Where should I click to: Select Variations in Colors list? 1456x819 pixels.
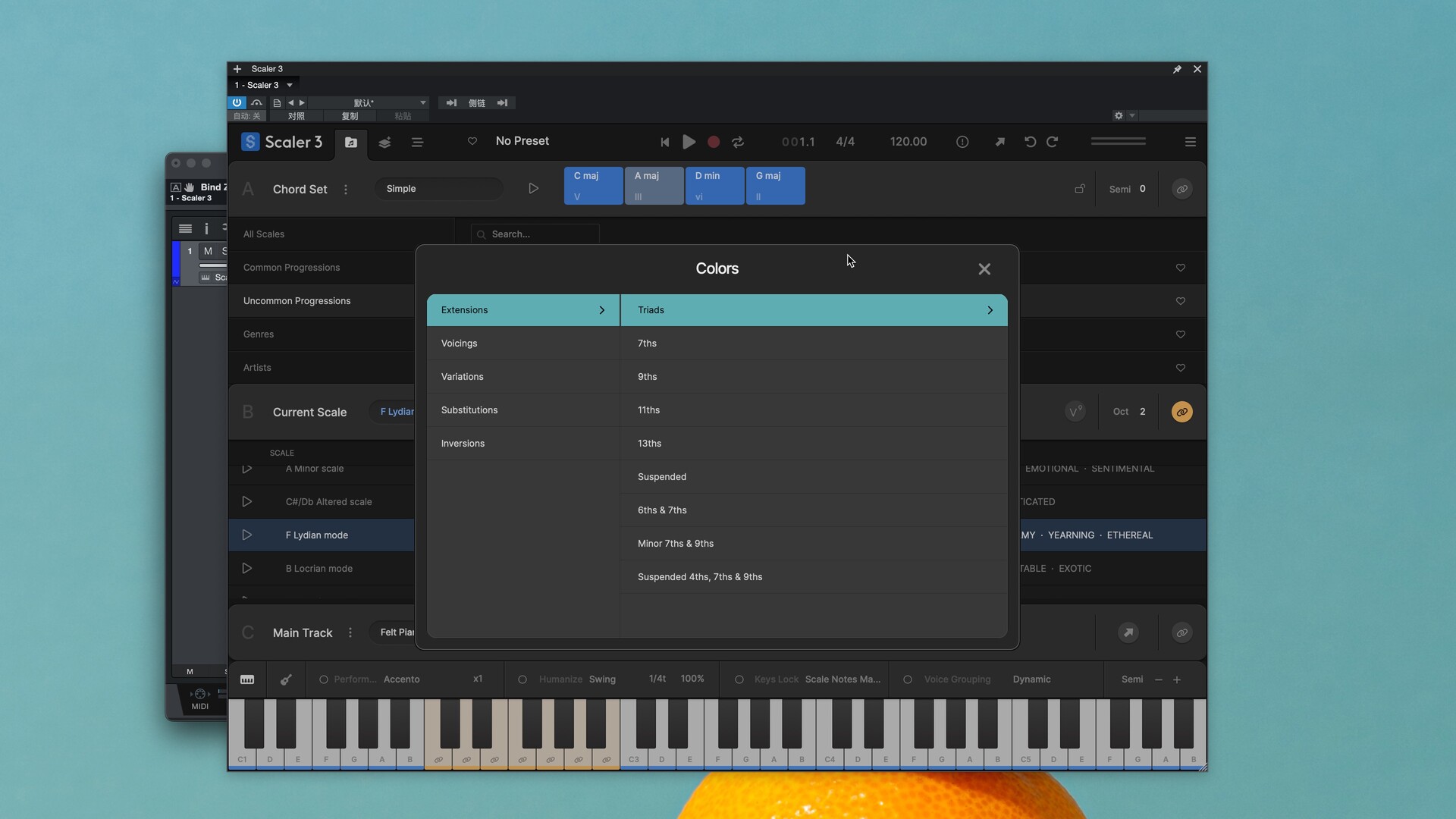tap(523, 377)
